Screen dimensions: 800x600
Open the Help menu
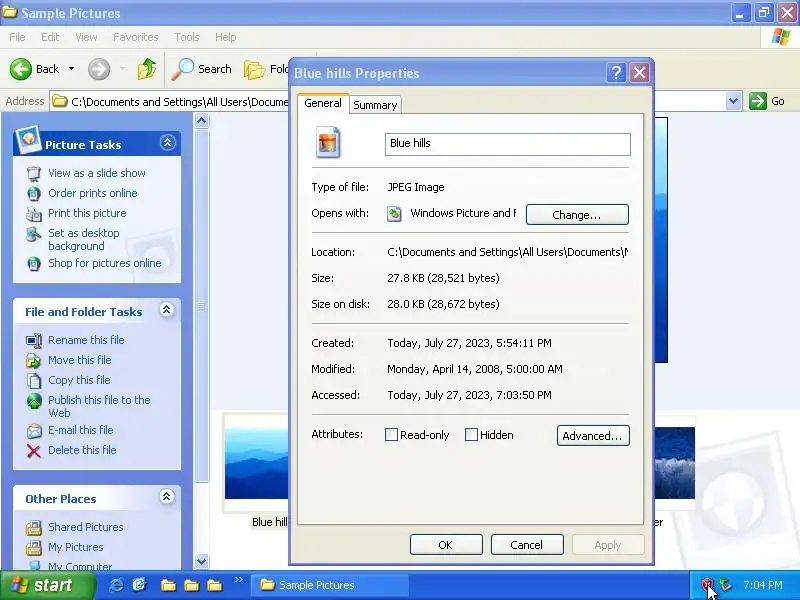coord(226,37)
